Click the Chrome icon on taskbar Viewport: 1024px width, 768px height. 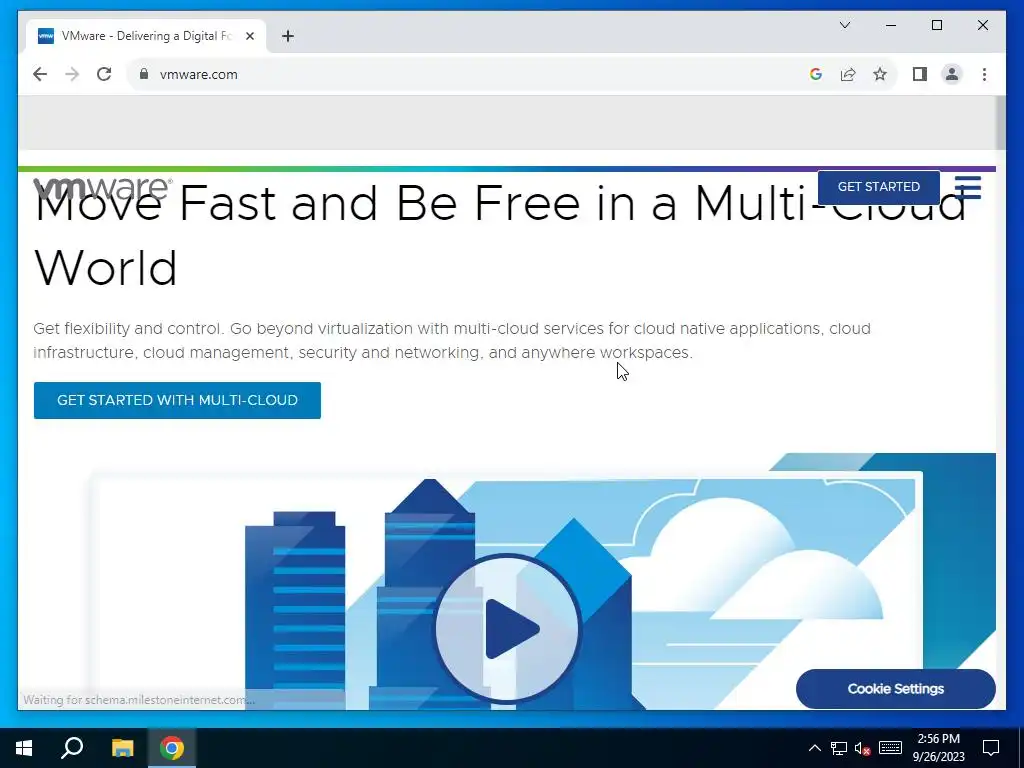pyautogui.click(x=172, y=748)
